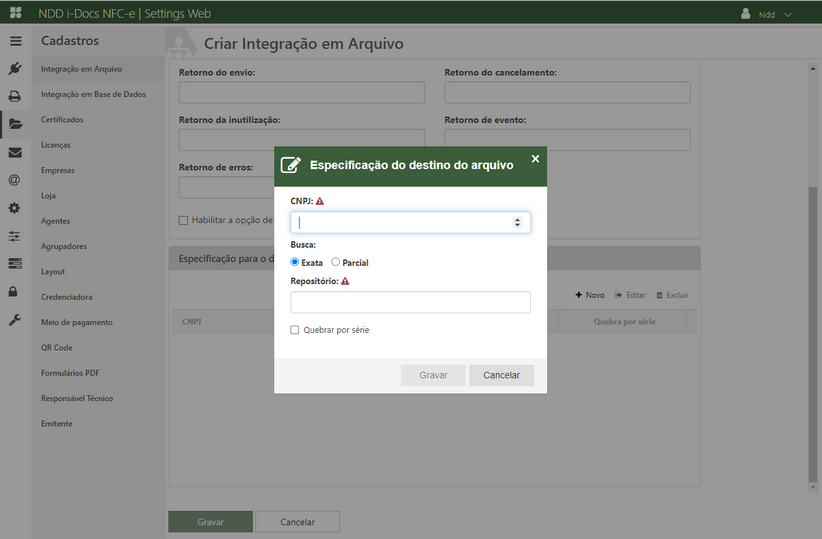The image size is (822, 539).
Task: Close the Especificação do destino dialog
Action: pyautogui.click(x=535, y=159)
